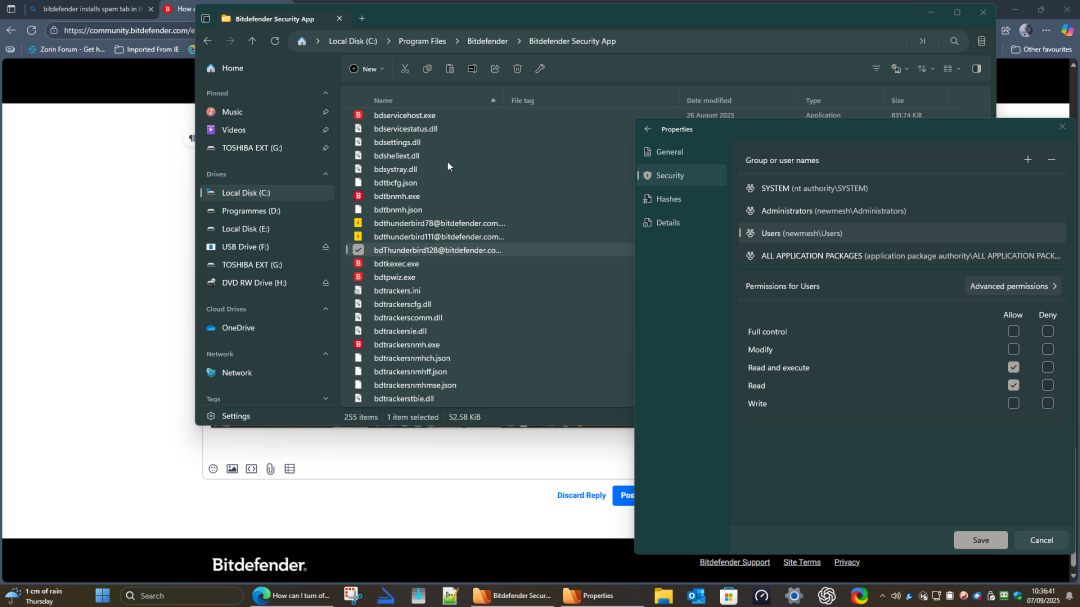Open the New item dropdown
This screenshot has width=1080, height=607.
[x=366, y=69]
